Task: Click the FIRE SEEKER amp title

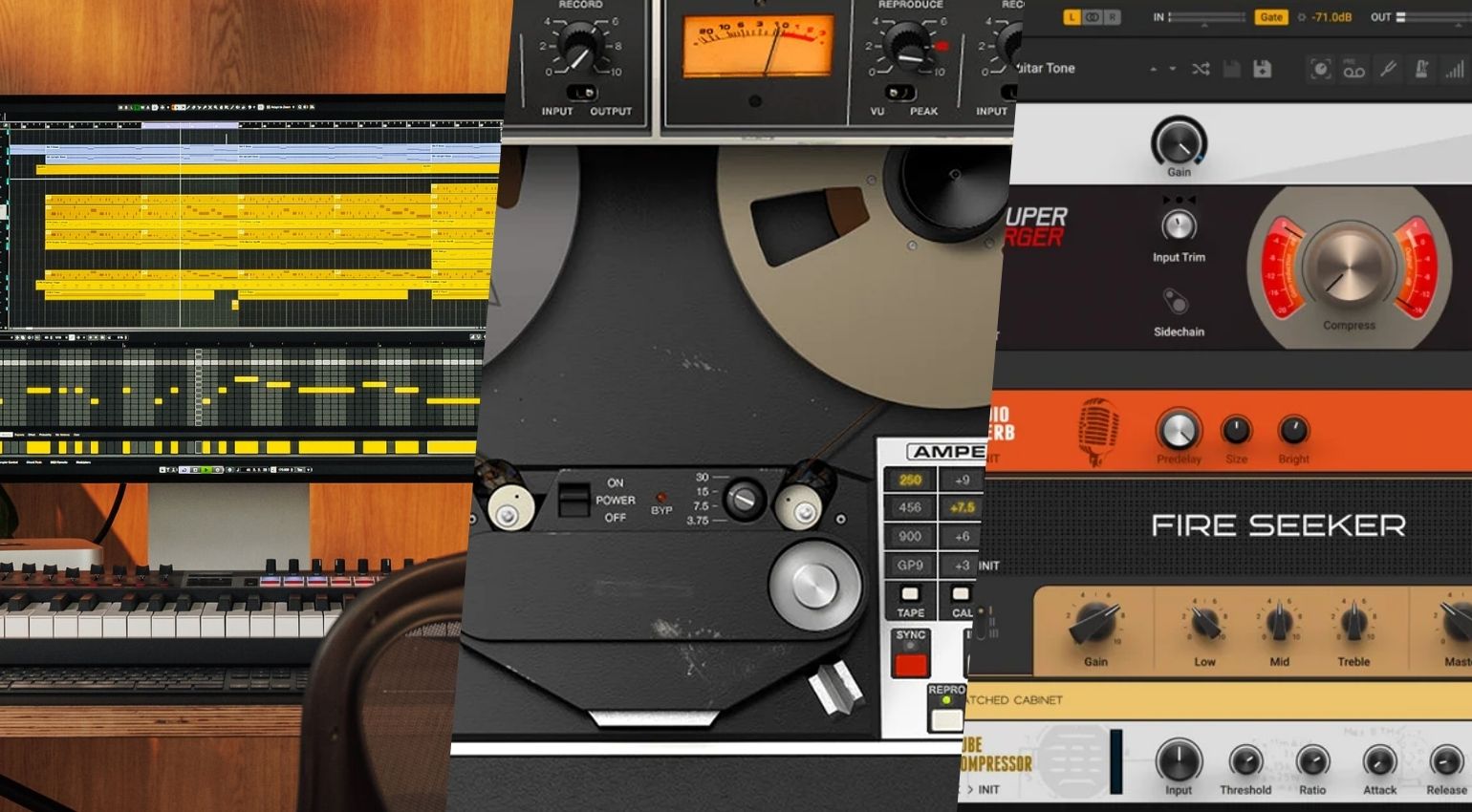Action: (1278, 525)
